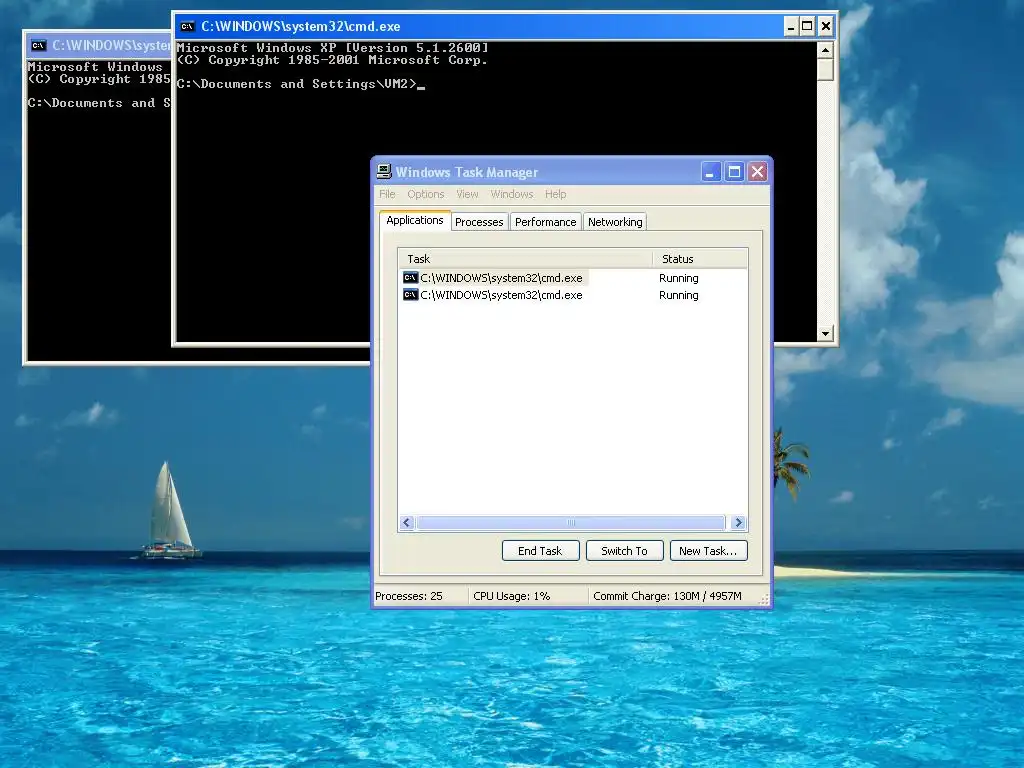Select the first cmd.exe task icon in list
This screenshot has height=768, width=1024.
410,278
